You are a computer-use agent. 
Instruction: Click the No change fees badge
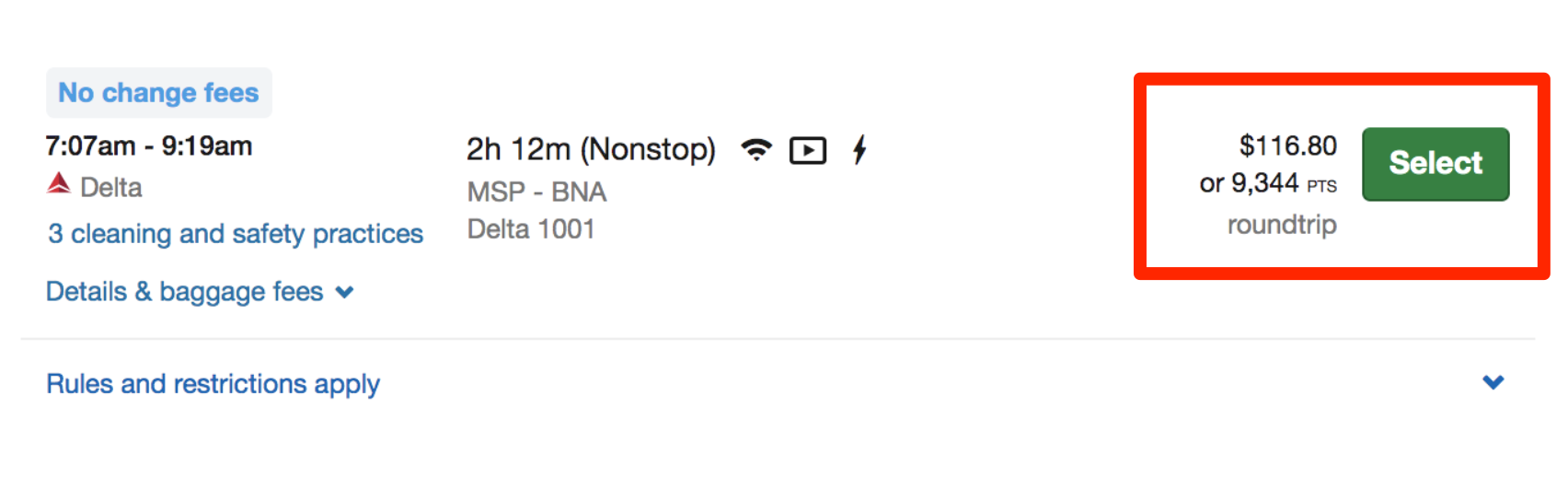coord(158,93)
